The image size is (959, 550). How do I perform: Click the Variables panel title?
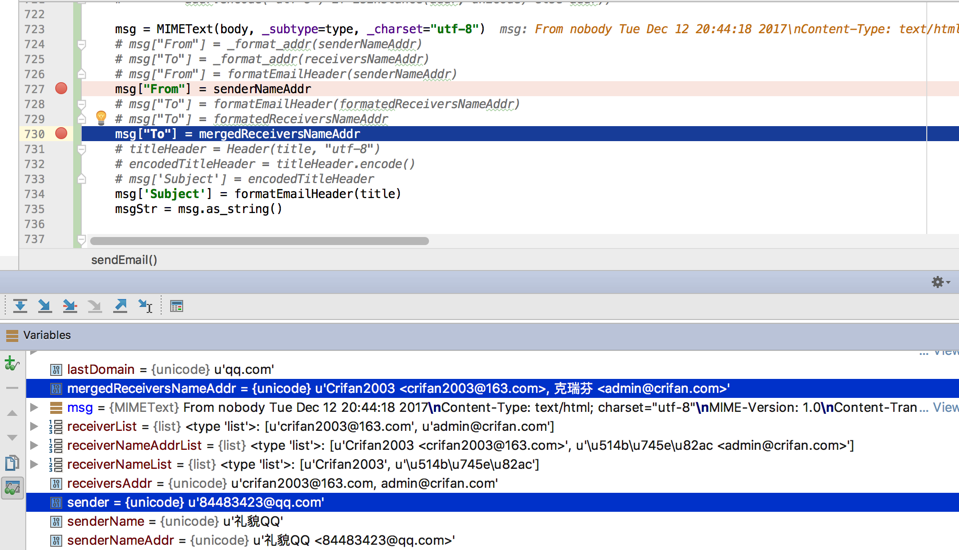(x=47, y=335)
